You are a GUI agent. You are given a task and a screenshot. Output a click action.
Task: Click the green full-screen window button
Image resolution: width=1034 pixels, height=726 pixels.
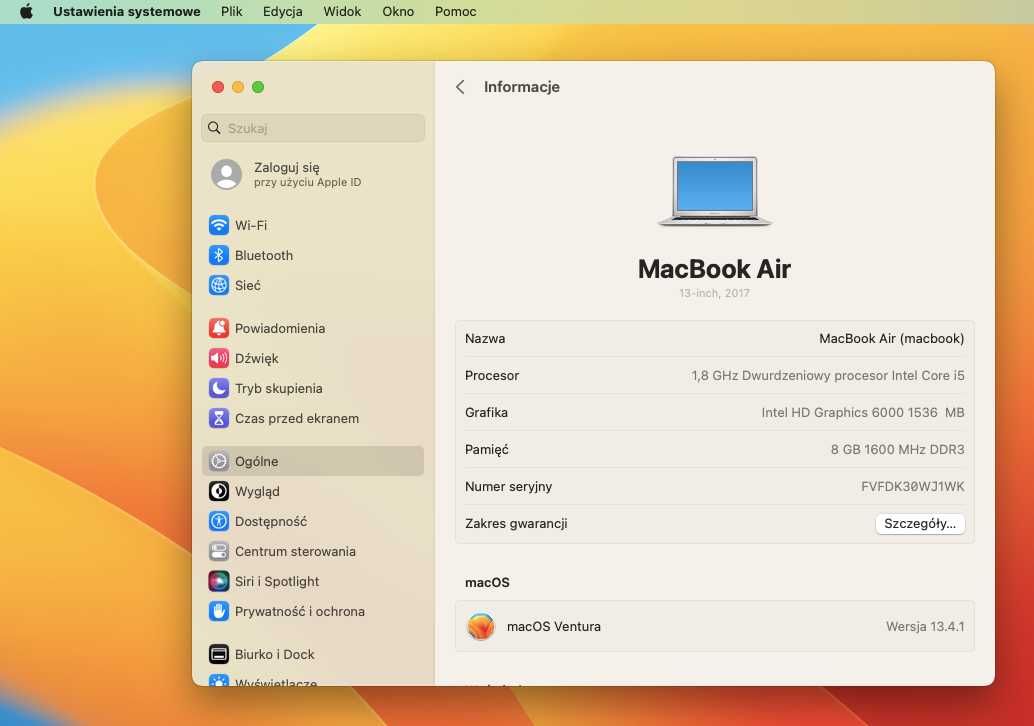(258, 87)
